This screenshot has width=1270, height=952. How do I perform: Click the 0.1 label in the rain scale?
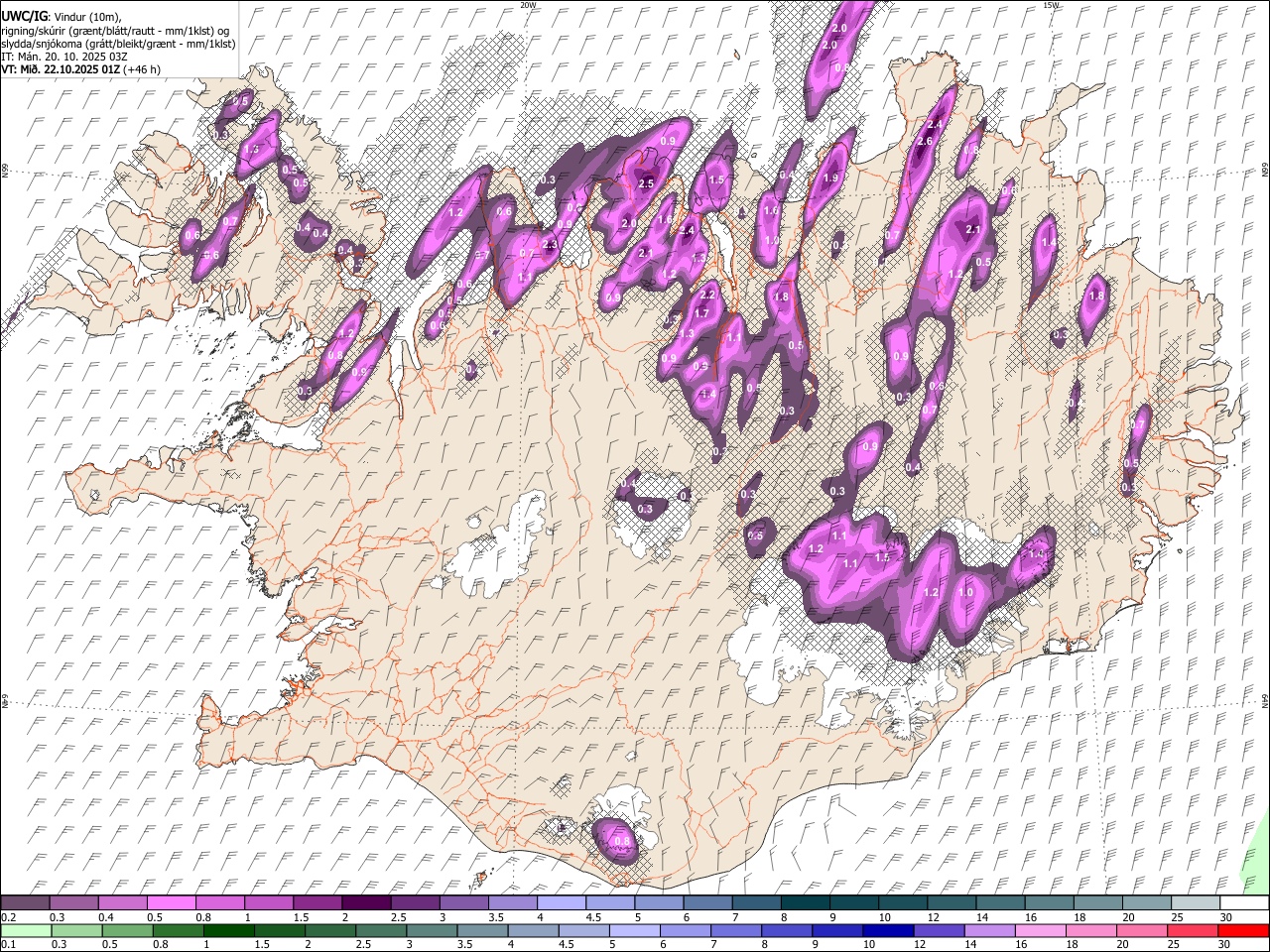[x=9, y=944]
